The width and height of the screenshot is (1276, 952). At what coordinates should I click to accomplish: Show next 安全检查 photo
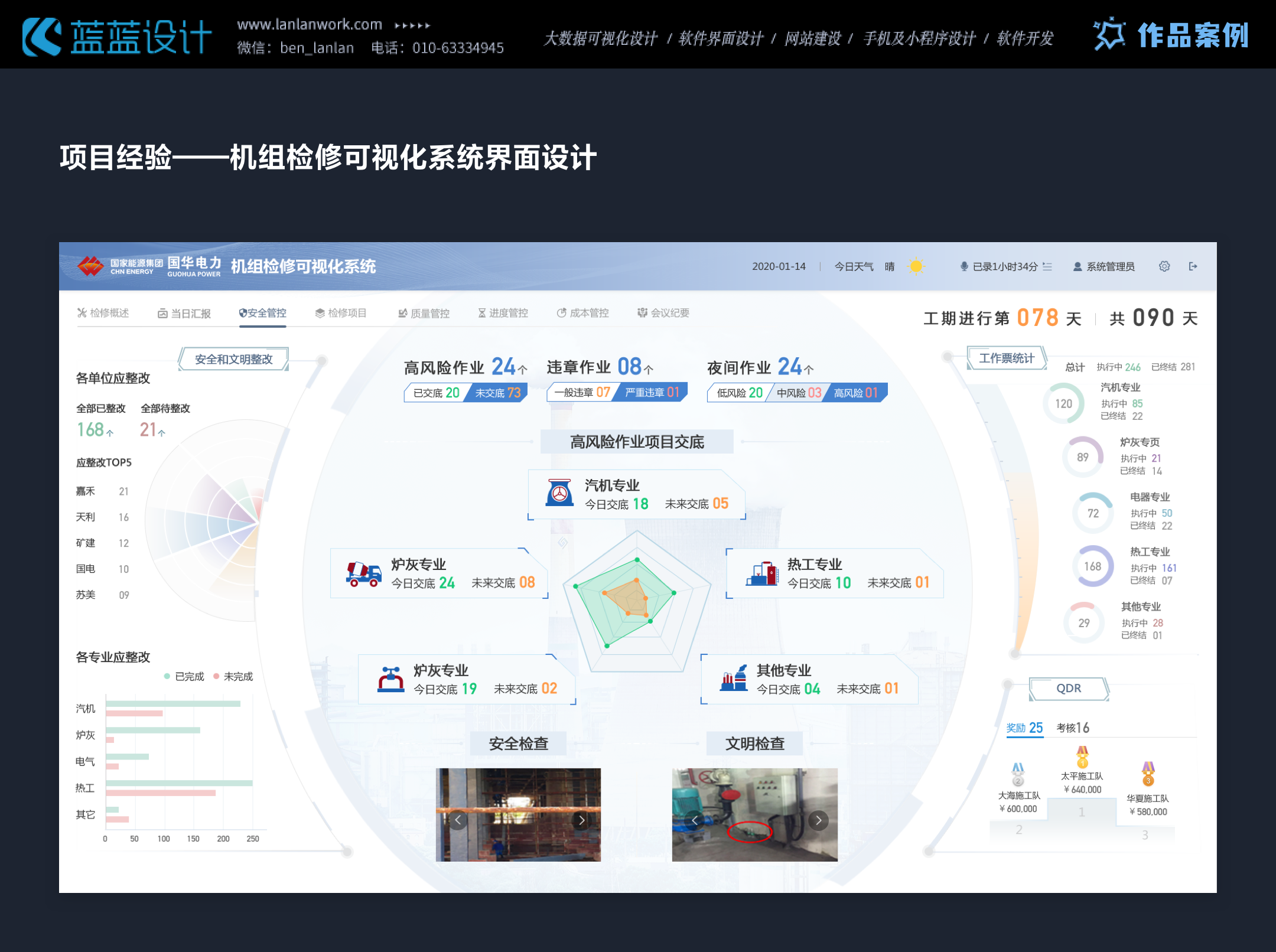pos(581,820)
